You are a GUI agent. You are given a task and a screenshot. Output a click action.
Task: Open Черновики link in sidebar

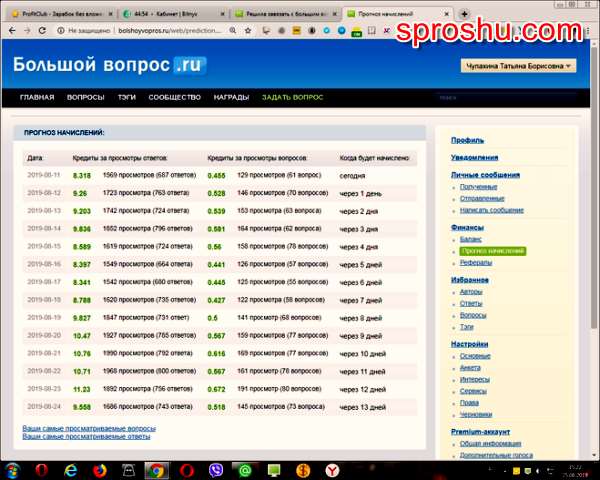pyautogui.click(x=476, y=415)
